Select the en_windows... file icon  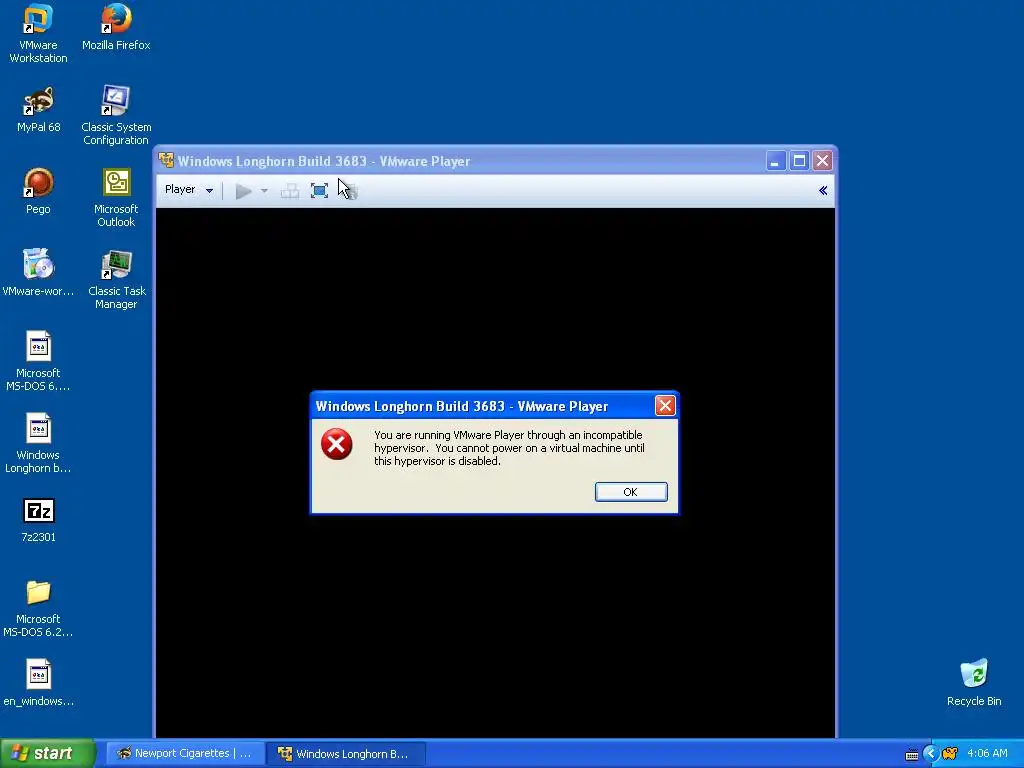coord(38,683)
